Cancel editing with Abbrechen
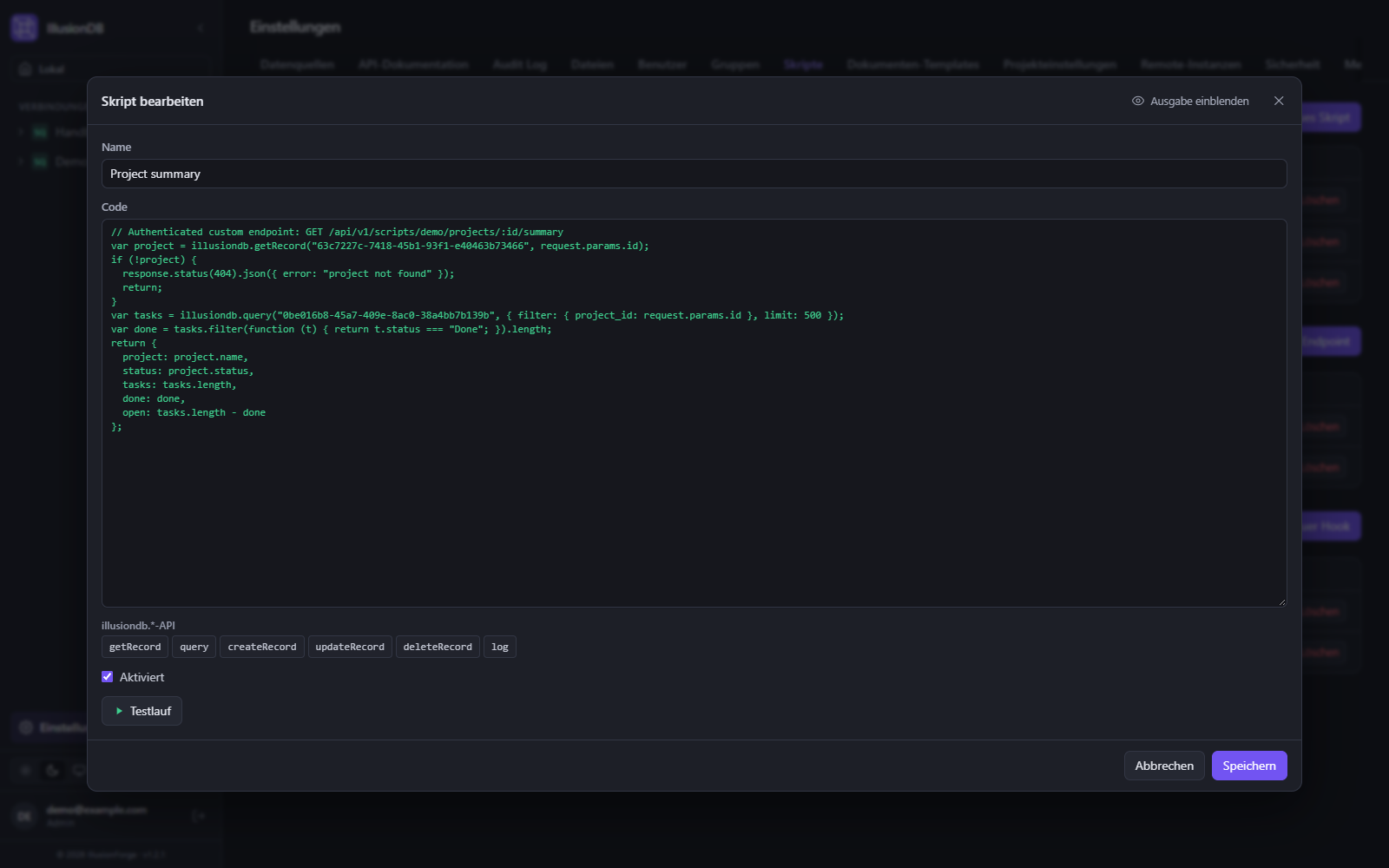Image resolution: width=1389 pixels, height=868 pixels. coord(1164,766)
